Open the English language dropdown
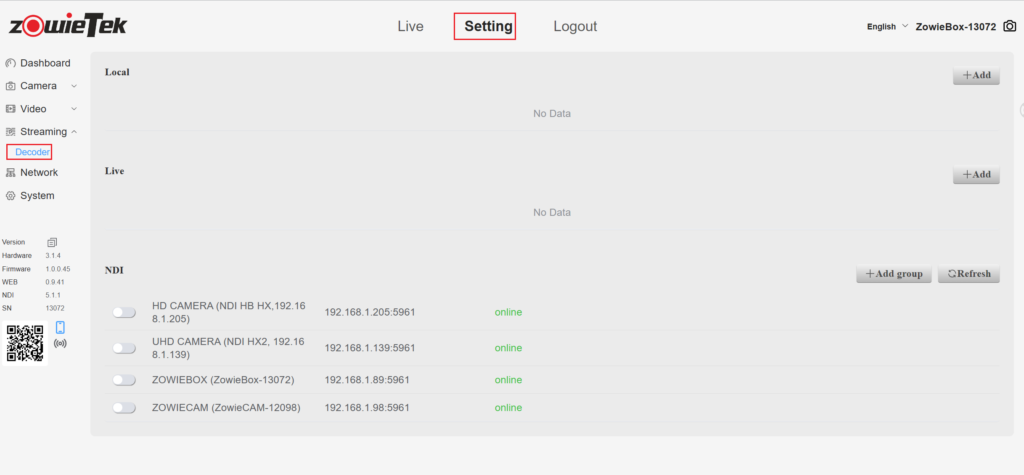1024x475 pixels. click(x=887, y=27)
